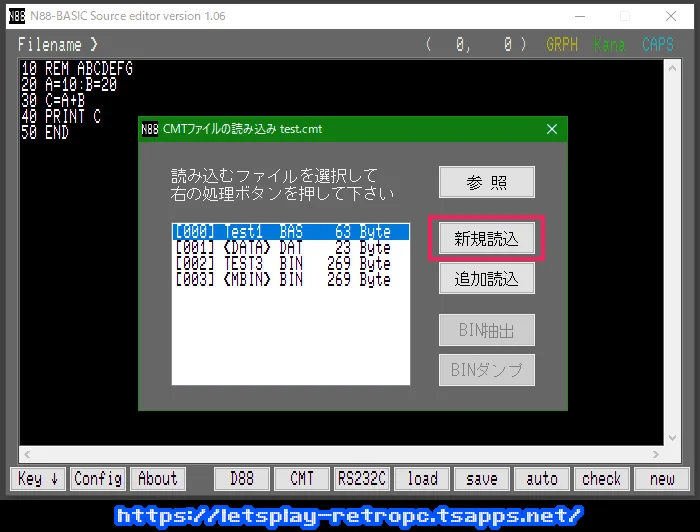Run the check function button

click(602, 479)
